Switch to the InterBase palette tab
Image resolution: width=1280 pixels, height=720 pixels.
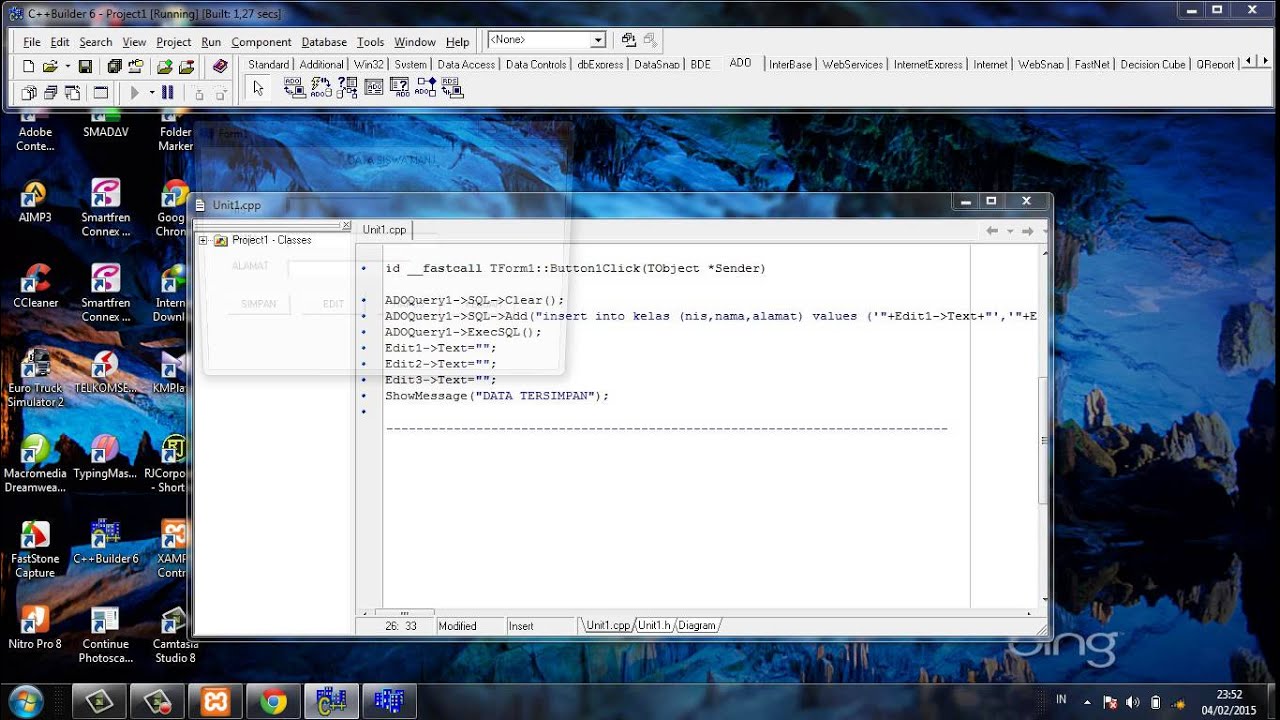click(x=790, y=64)
